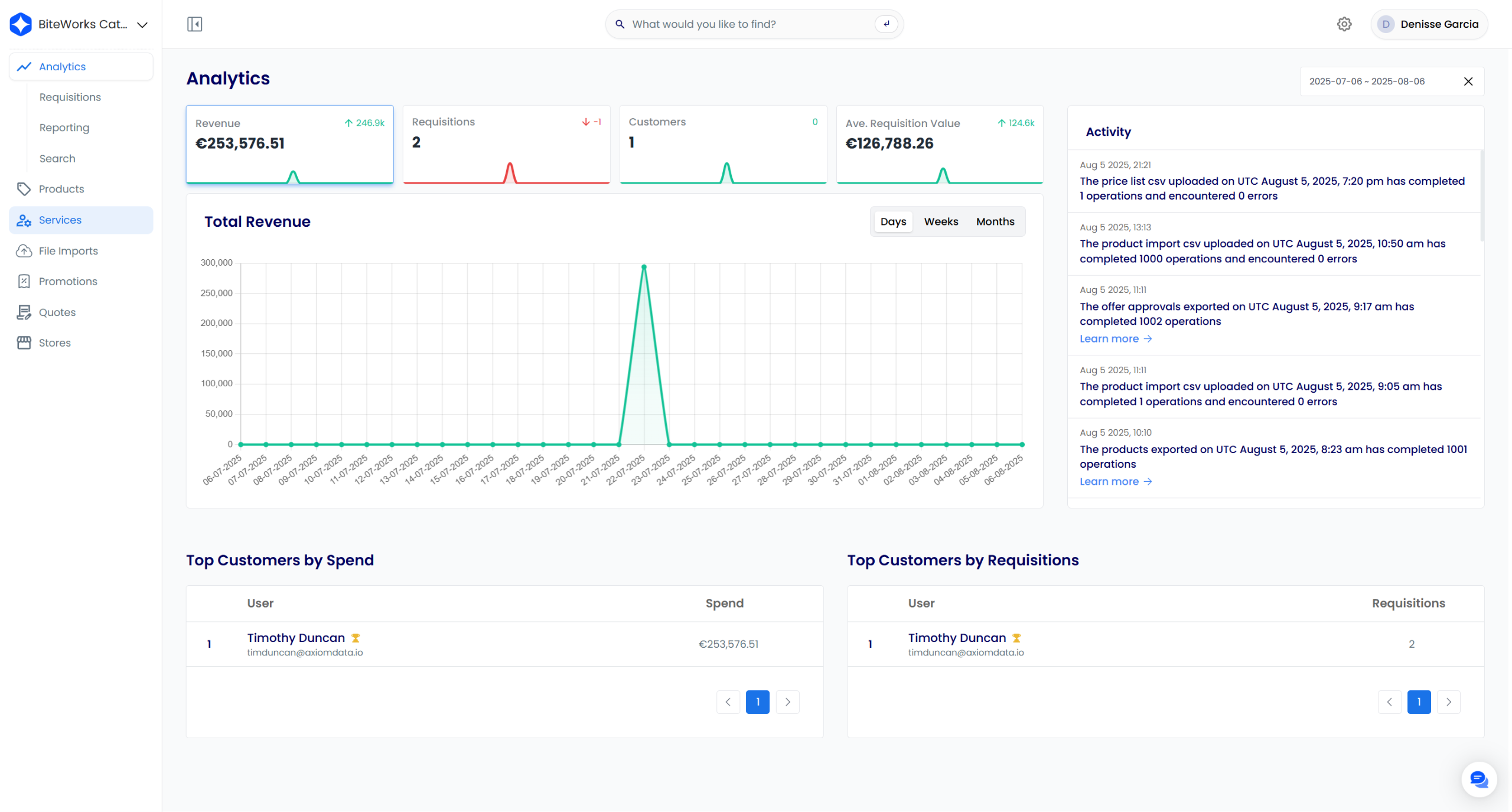Switch chart view to Months
Image resolution: width=1512 pixels, height=812 pixels.
click(x=995, y=221)
